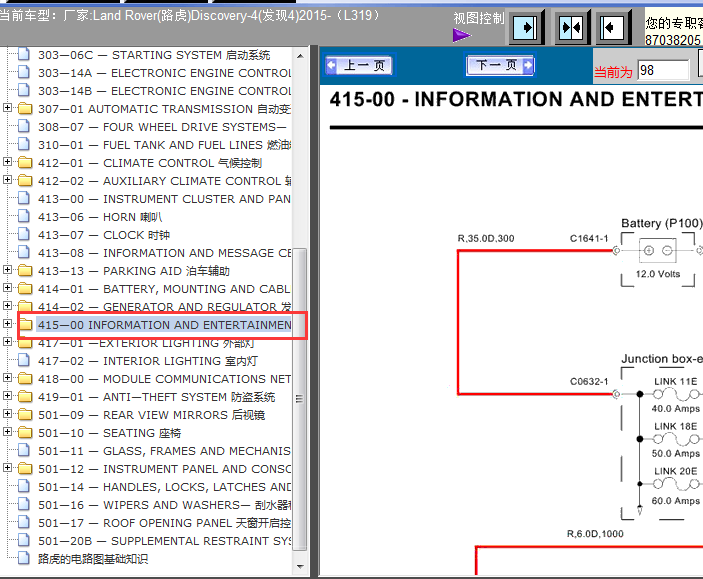Expand the 419-01 Anti-Theft System folder
Screen dimensions: 703x579
(x=7, y=396)
